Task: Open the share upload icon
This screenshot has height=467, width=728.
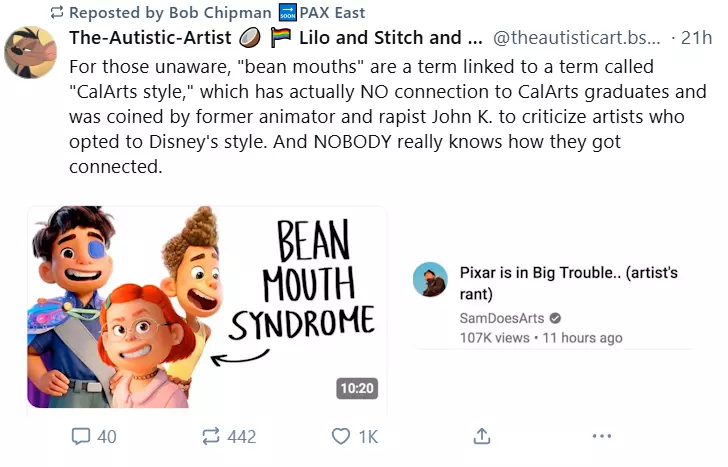Action: tap(482, 436)
